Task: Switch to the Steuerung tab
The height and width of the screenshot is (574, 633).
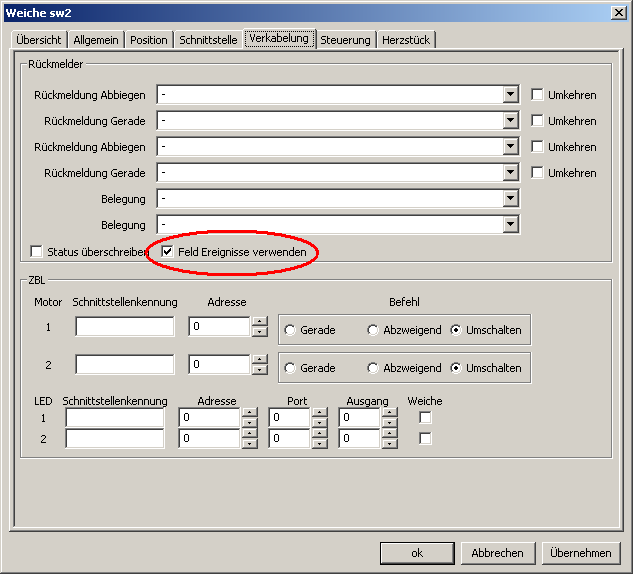Action: 345,40
